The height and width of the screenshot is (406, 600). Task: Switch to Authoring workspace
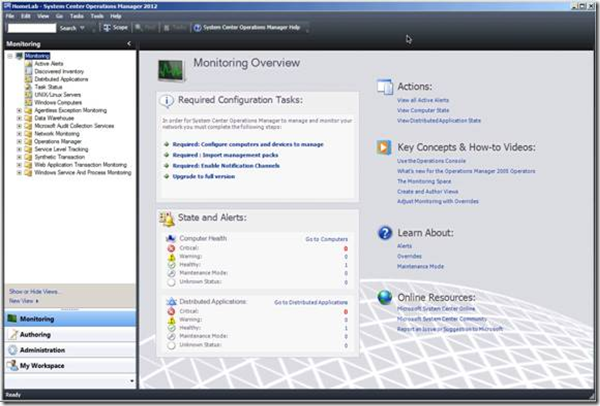pos(70,334)
